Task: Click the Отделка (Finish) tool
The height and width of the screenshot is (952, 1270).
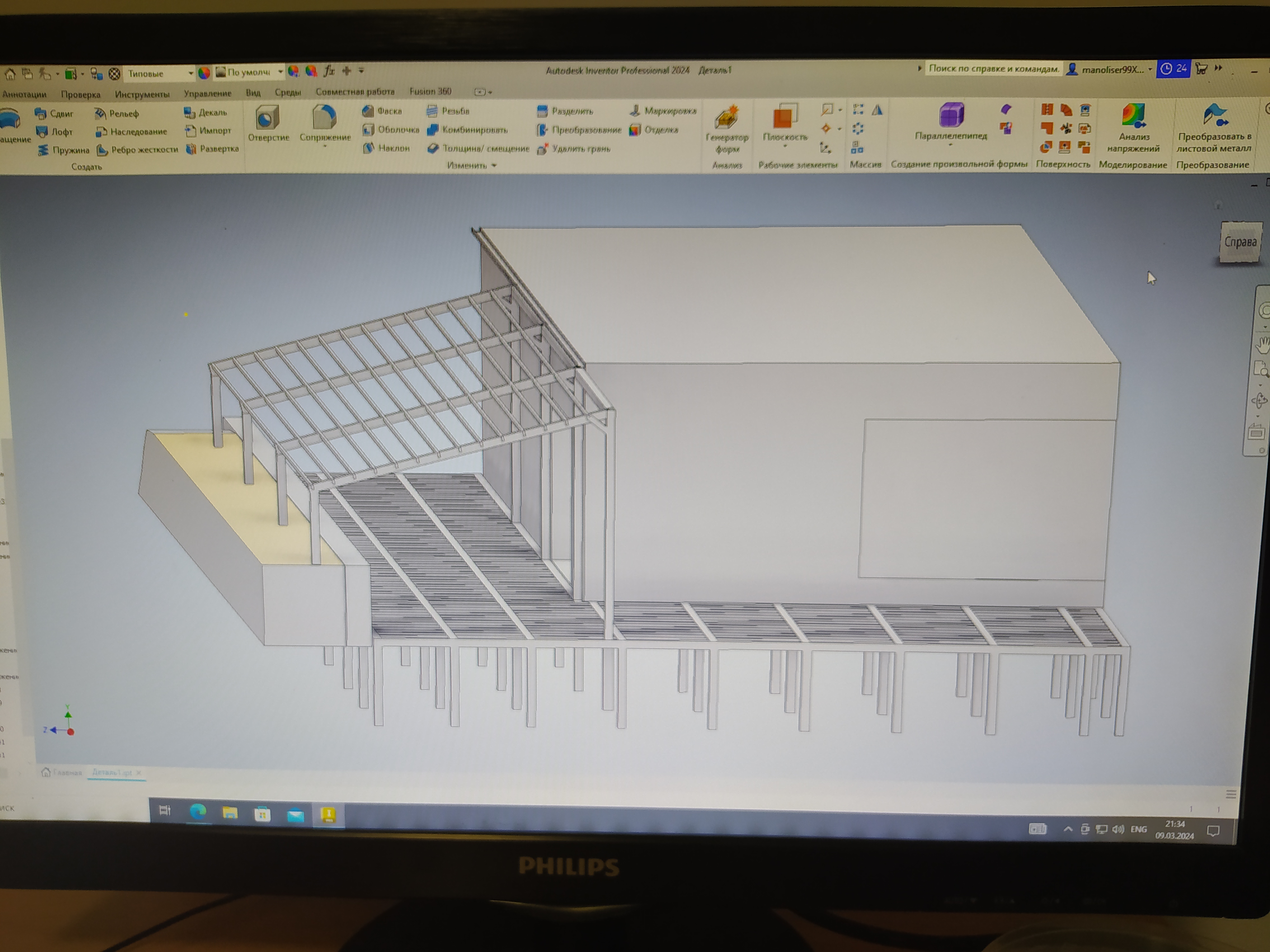Action: (x=654, y=130)
